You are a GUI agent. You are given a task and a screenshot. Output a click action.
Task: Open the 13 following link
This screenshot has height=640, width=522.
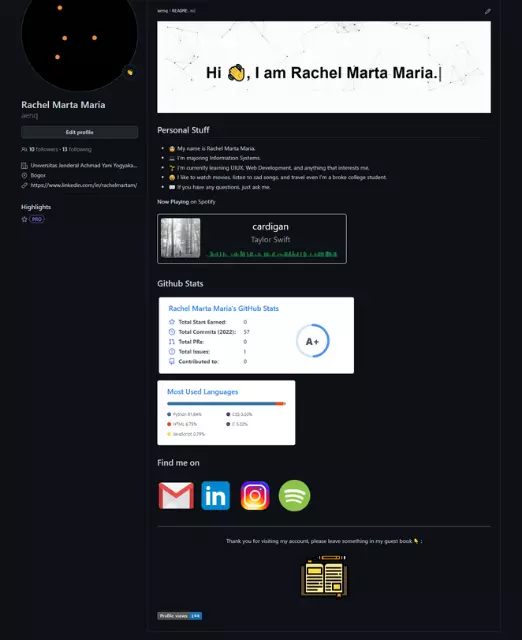coord(77,149)
